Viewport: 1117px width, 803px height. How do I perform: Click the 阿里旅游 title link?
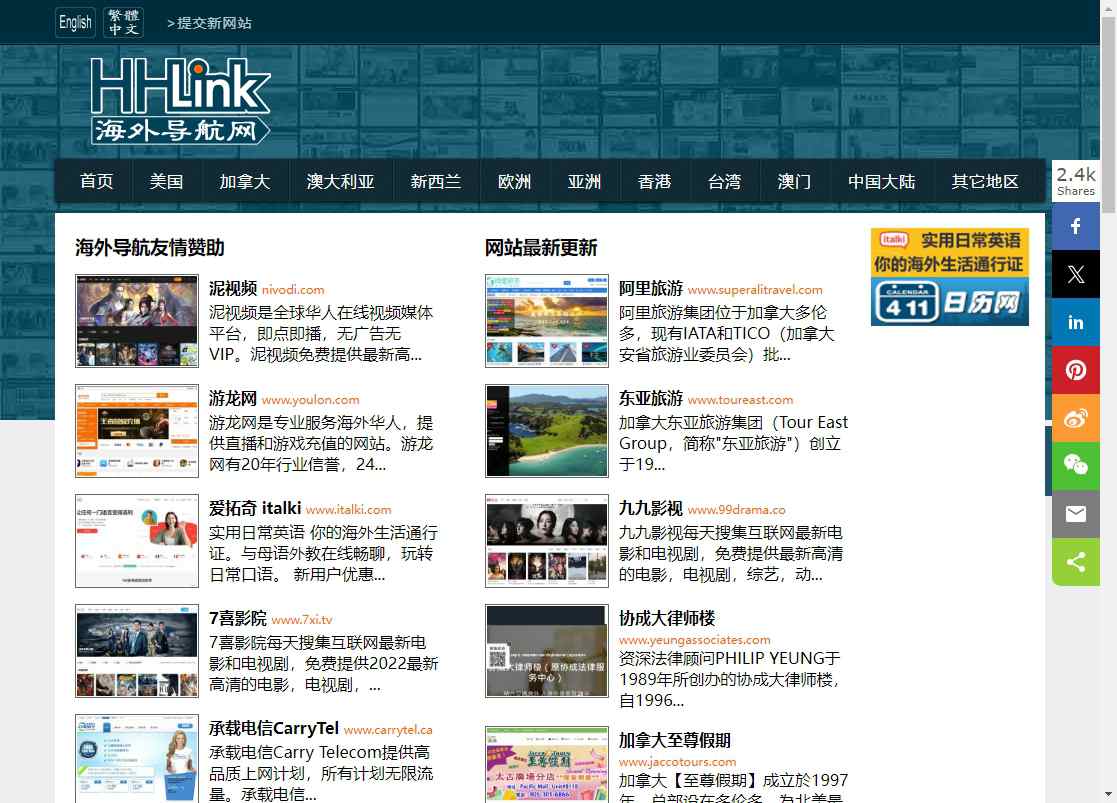(650, 289)
